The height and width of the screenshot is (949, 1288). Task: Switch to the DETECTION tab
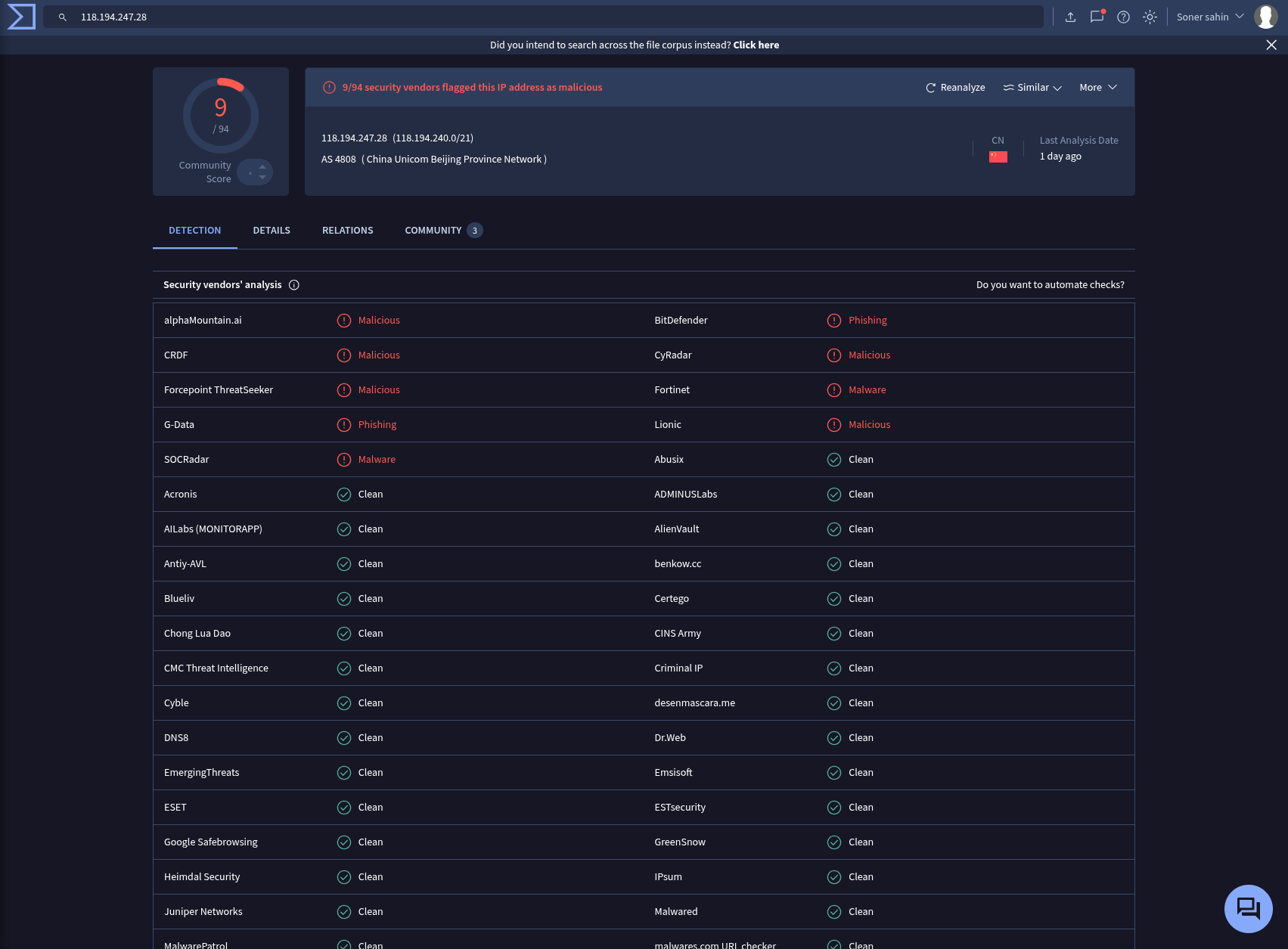coord(195,231)
